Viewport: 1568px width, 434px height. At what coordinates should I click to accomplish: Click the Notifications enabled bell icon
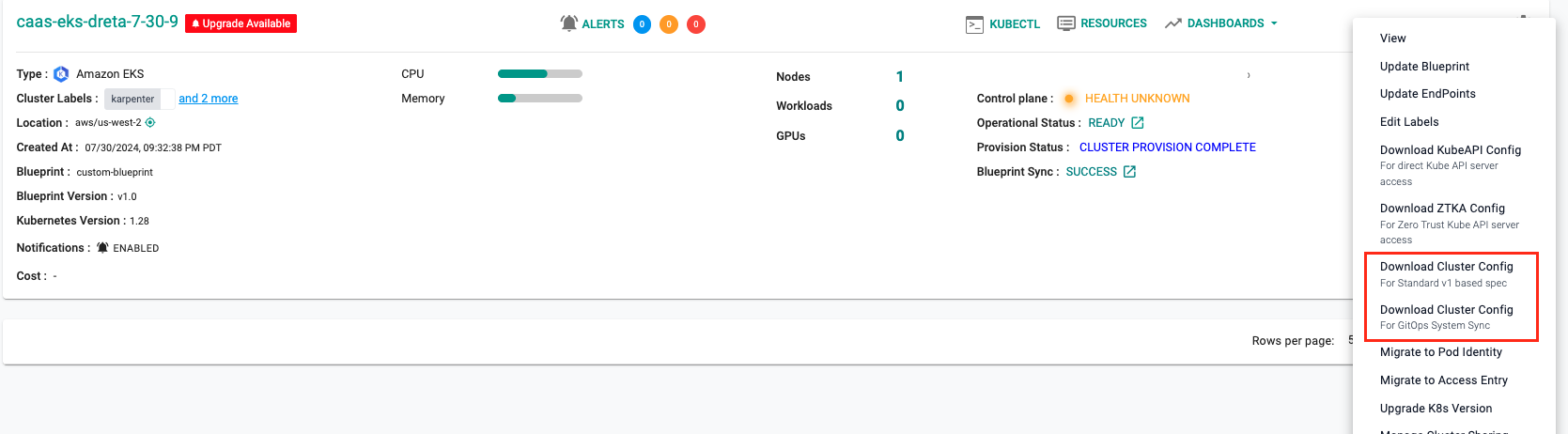[x=102, y=248]
